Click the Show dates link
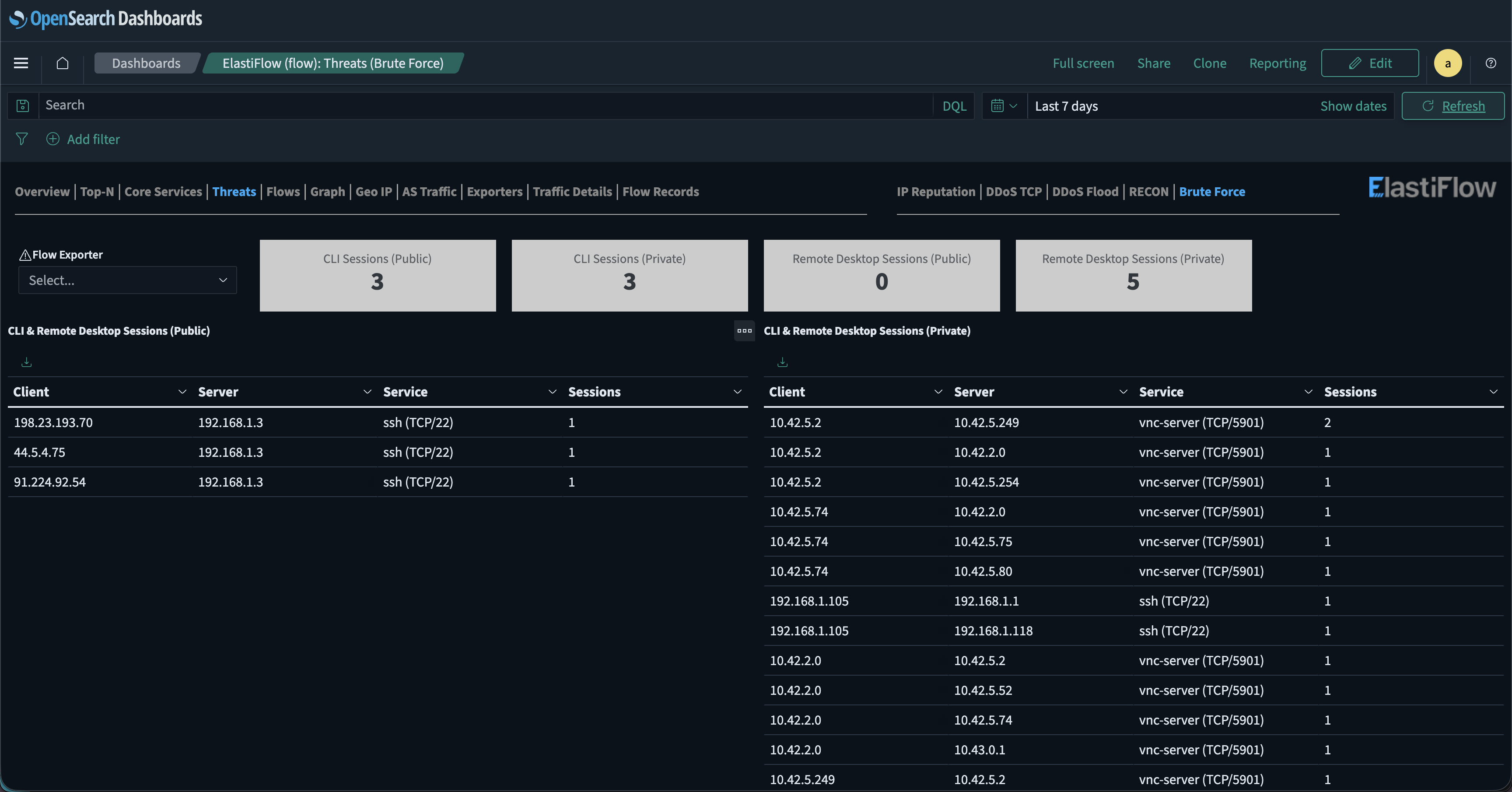This screenshot has height=792, width=1512. click(1353, 106)
